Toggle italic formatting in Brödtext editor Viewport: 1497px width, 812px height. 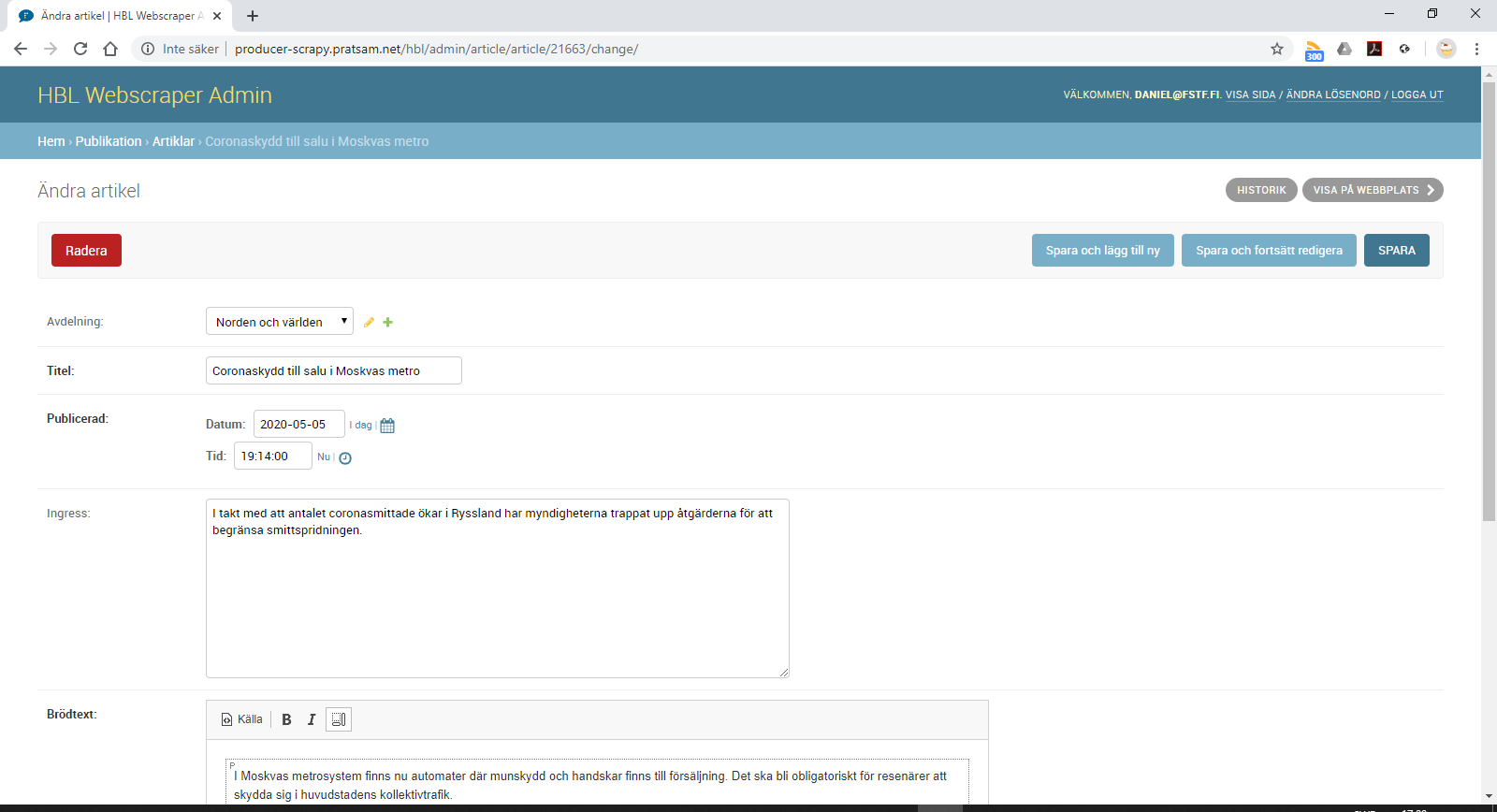(x=312, y=719)
